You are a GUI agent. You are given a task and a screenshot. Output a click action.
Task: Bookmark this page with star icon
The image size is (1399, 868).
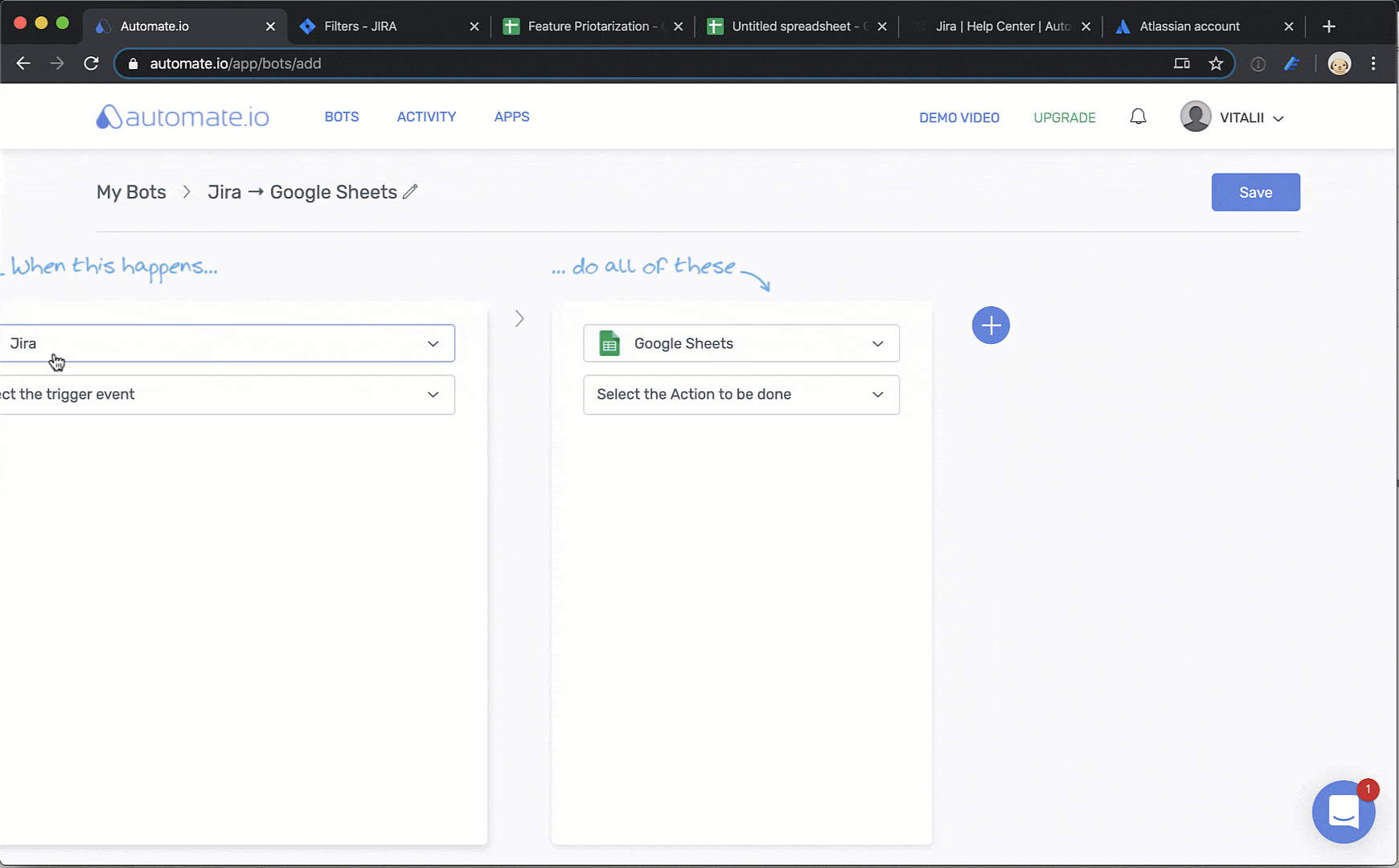1216,63
